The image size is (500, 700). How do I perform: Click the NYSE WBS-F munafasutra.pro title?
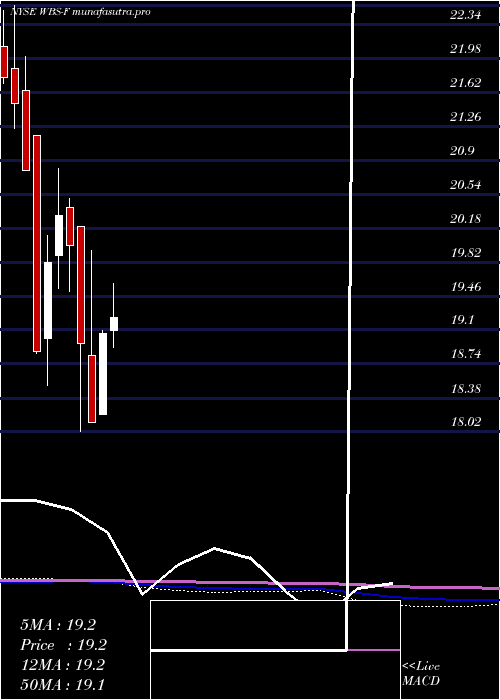click(x=80, y=12)
